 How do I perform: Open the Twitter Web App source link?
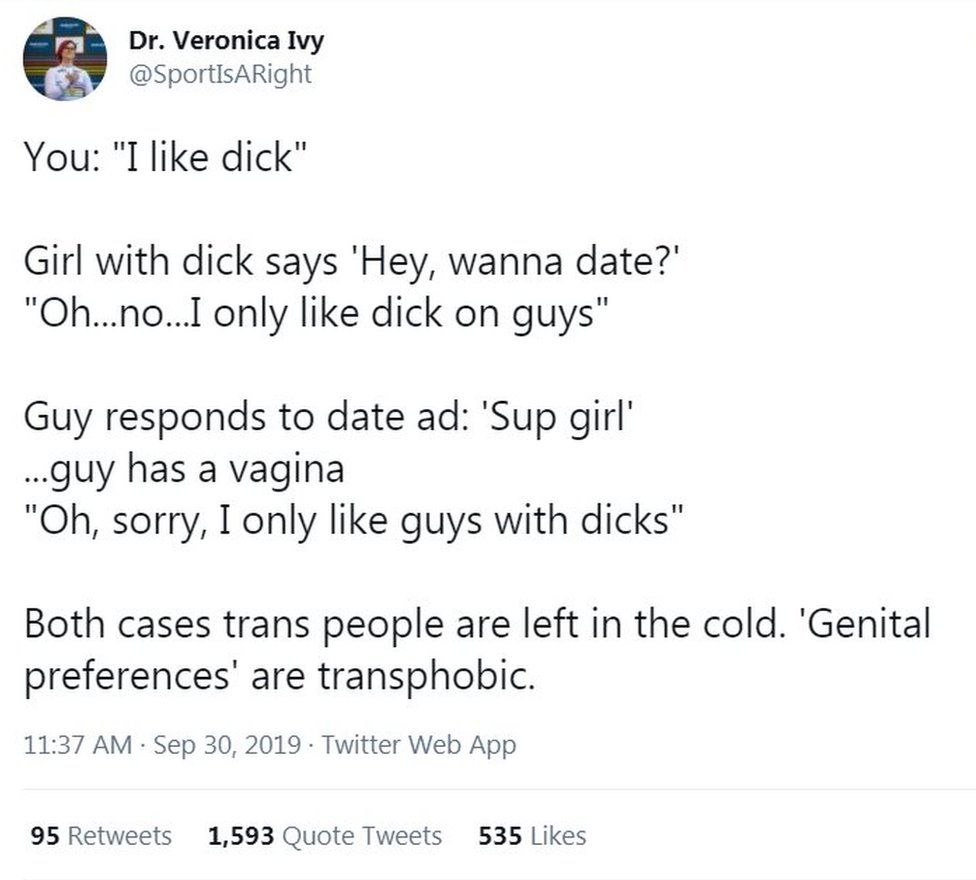click(420, 744)
